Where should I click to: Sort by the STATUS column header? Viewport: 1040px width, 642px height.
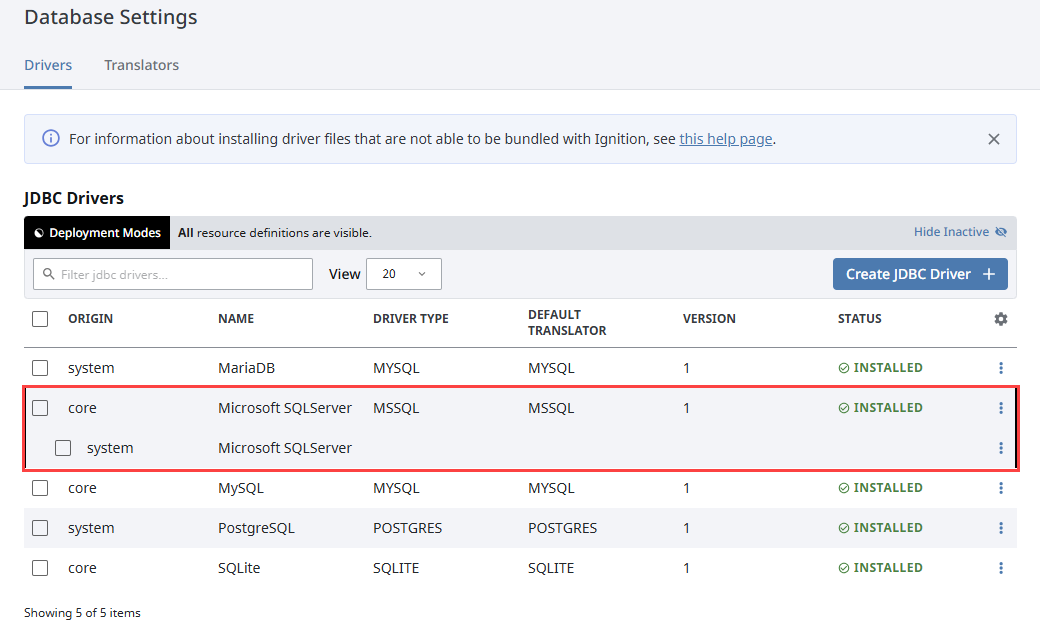(x=860, y=319)
